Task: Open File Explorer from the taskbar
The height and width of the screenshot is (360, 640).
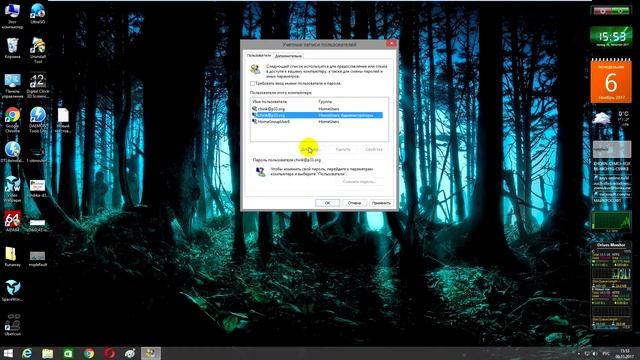Action: (x=48, y=353)
